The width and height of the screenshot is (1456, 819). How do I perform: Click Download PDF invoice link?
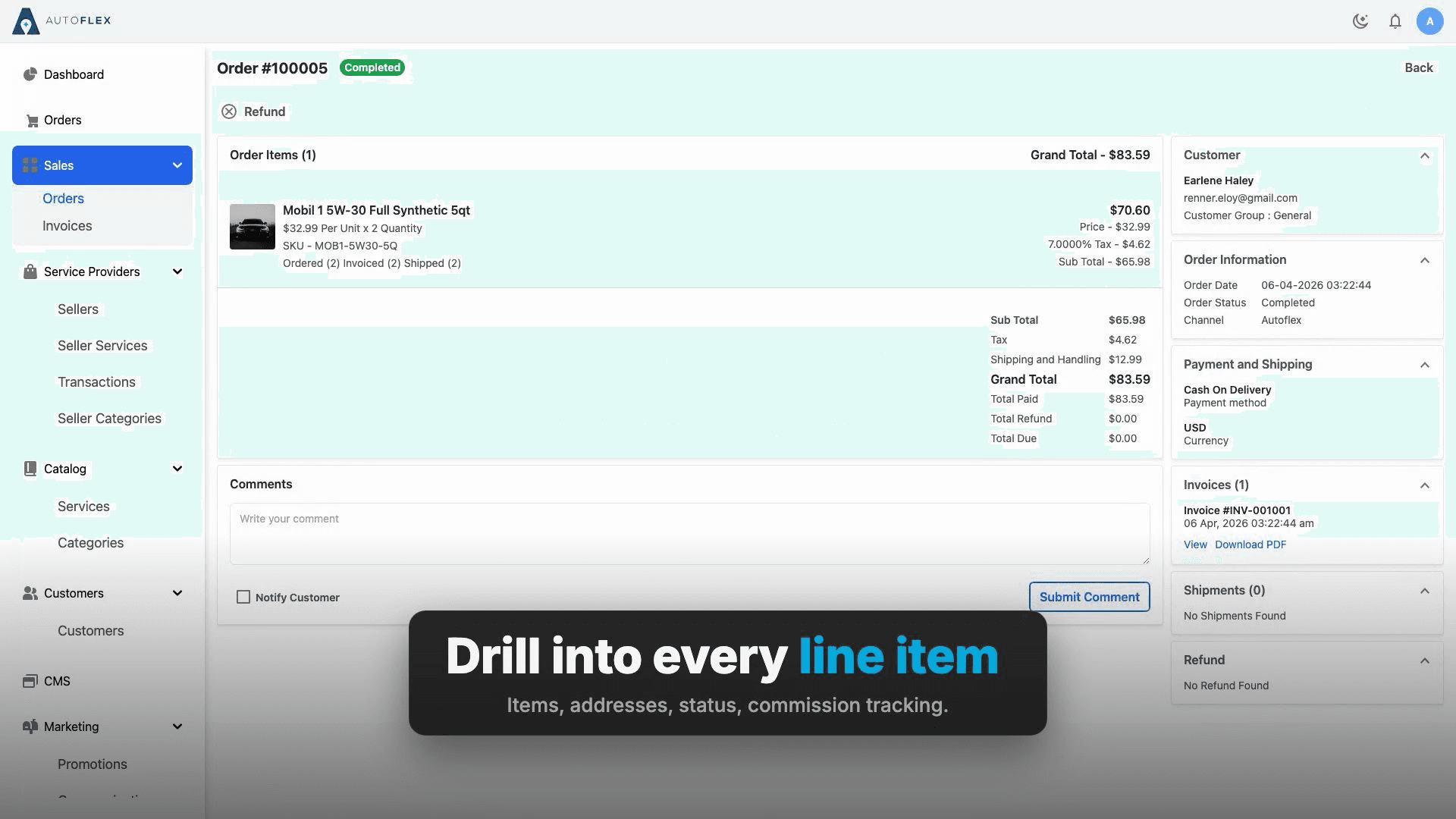coord(1250,544)
